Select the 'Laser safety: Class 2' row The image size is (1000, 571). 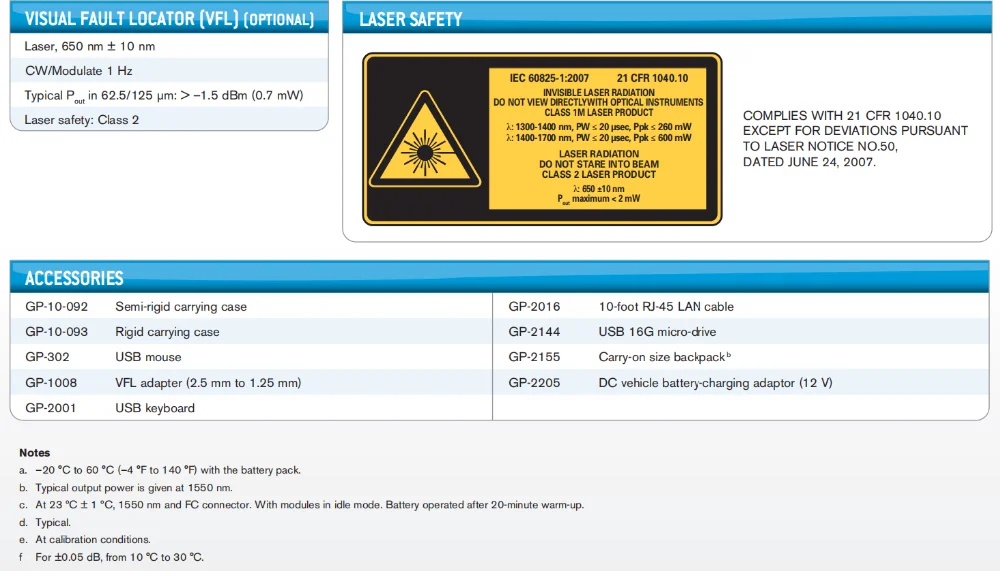[169, 119]
